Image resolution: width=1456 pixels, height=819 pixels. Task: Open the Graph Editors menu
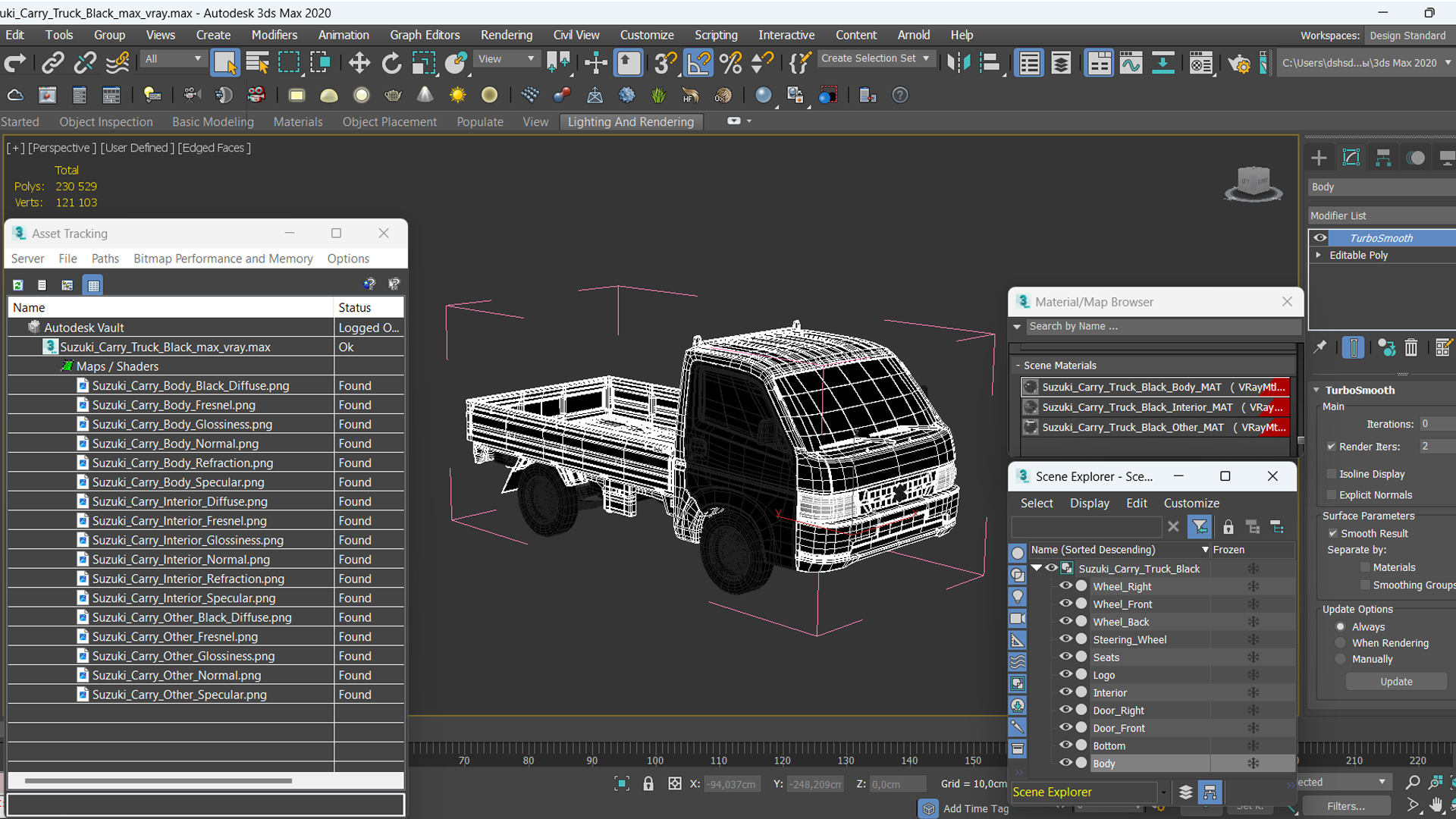pyautogui.click(x=425, y=35)
